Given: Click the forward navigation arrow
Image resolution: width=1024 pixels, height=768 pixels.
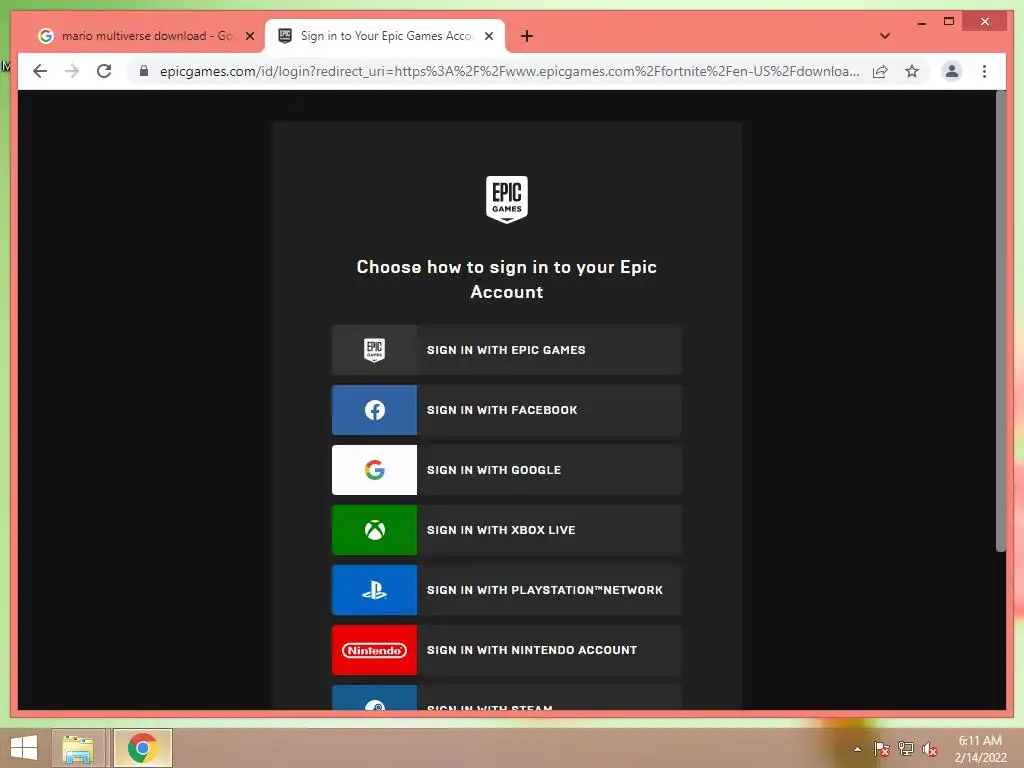Looking at the screenshot, I should (x=72, y=71).
